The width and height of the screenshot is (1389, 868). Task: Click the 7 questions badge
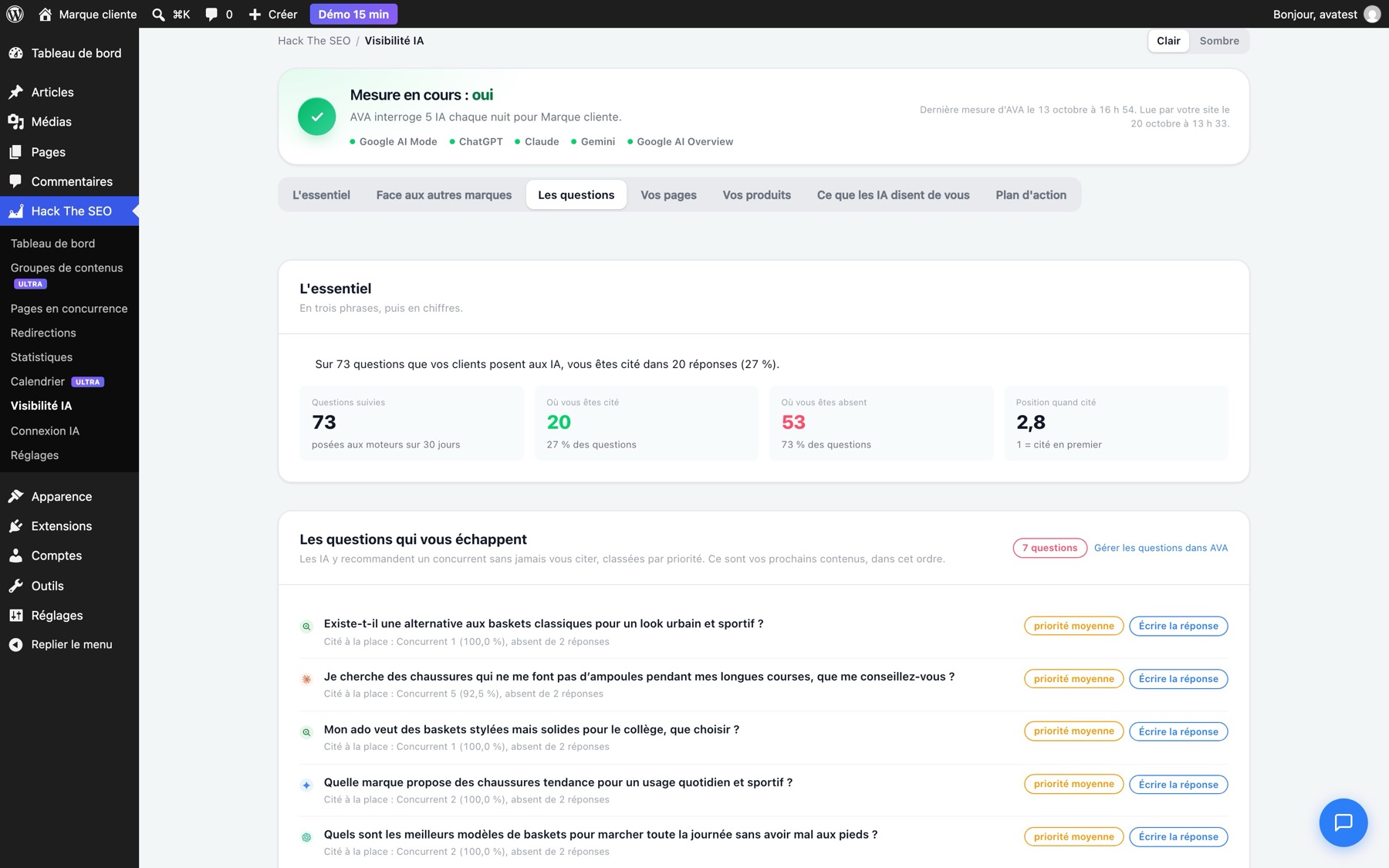(x=1049, y=548)
